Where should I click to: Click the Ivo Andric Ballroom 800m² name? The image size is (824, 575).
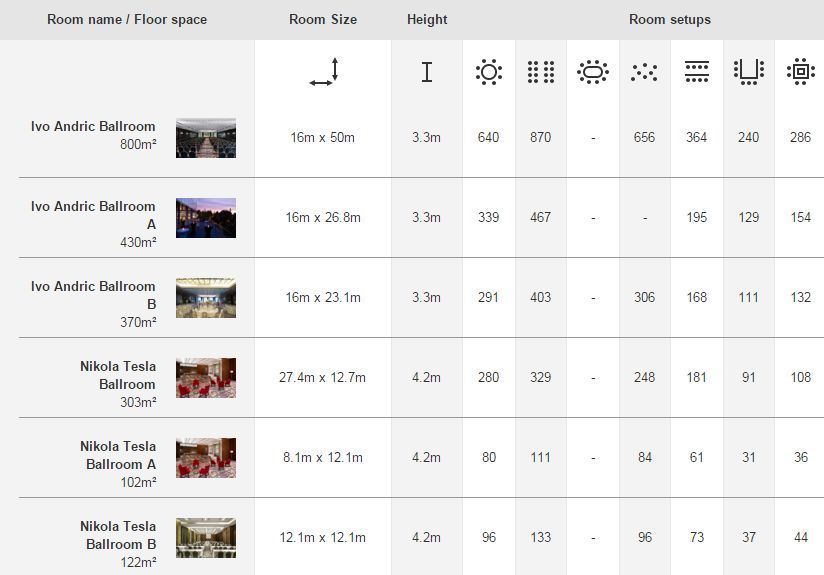93,127
